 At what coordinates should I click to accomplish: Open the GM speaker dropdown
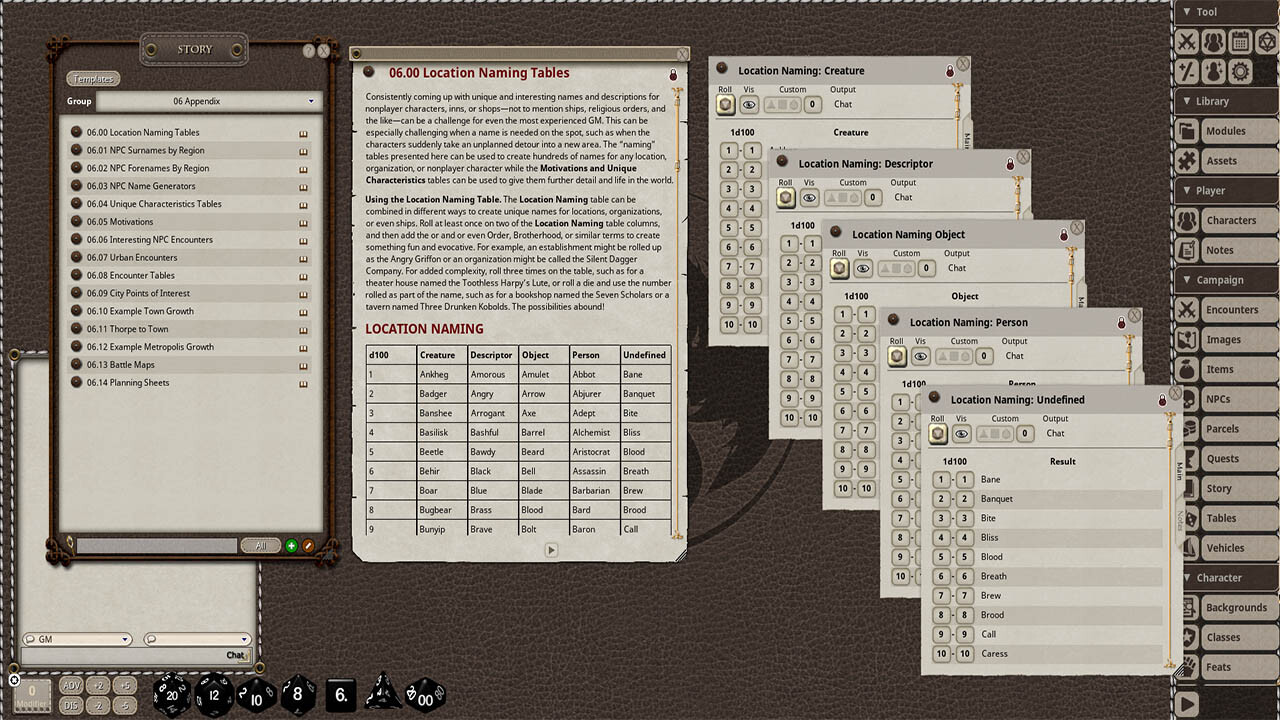[x=77, y=638]
